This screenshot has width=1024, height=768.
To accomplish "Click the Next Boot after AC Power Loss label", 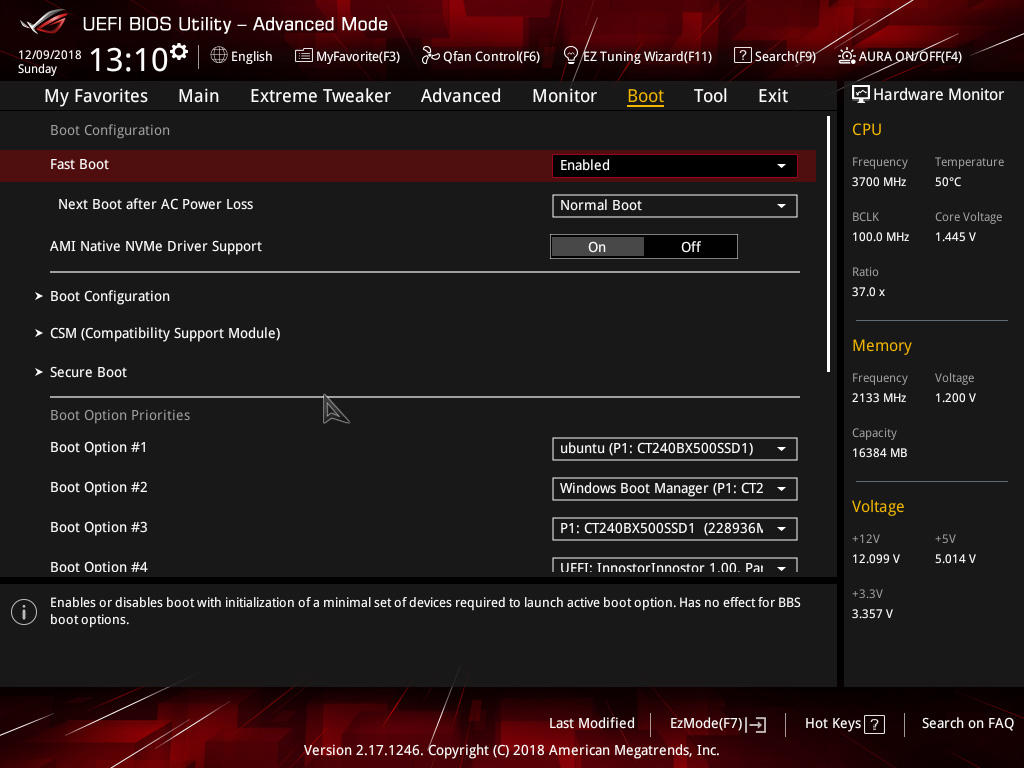I will tap(155, 204).
